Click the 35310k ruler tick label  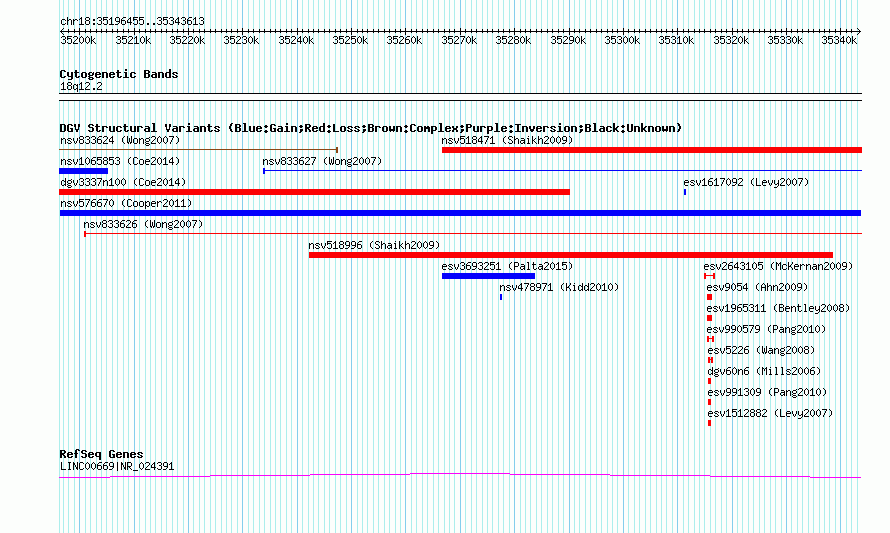click(x=676, y=40)
